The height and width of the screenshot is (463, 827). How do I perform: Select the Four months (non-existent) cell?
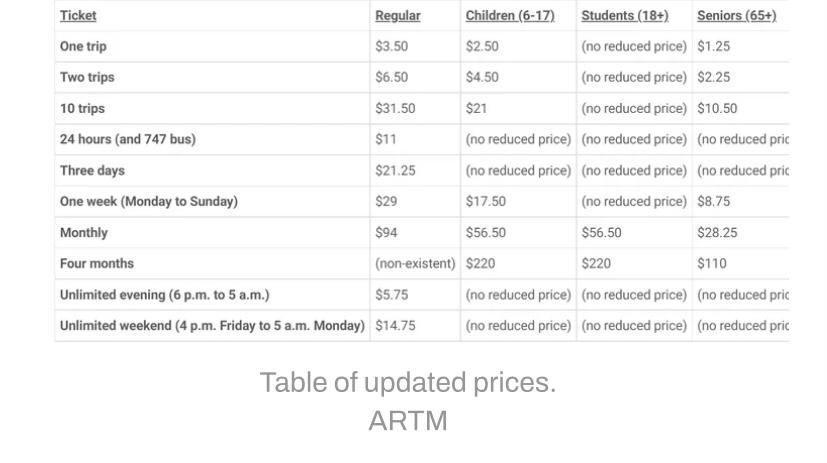click(415, 264)
